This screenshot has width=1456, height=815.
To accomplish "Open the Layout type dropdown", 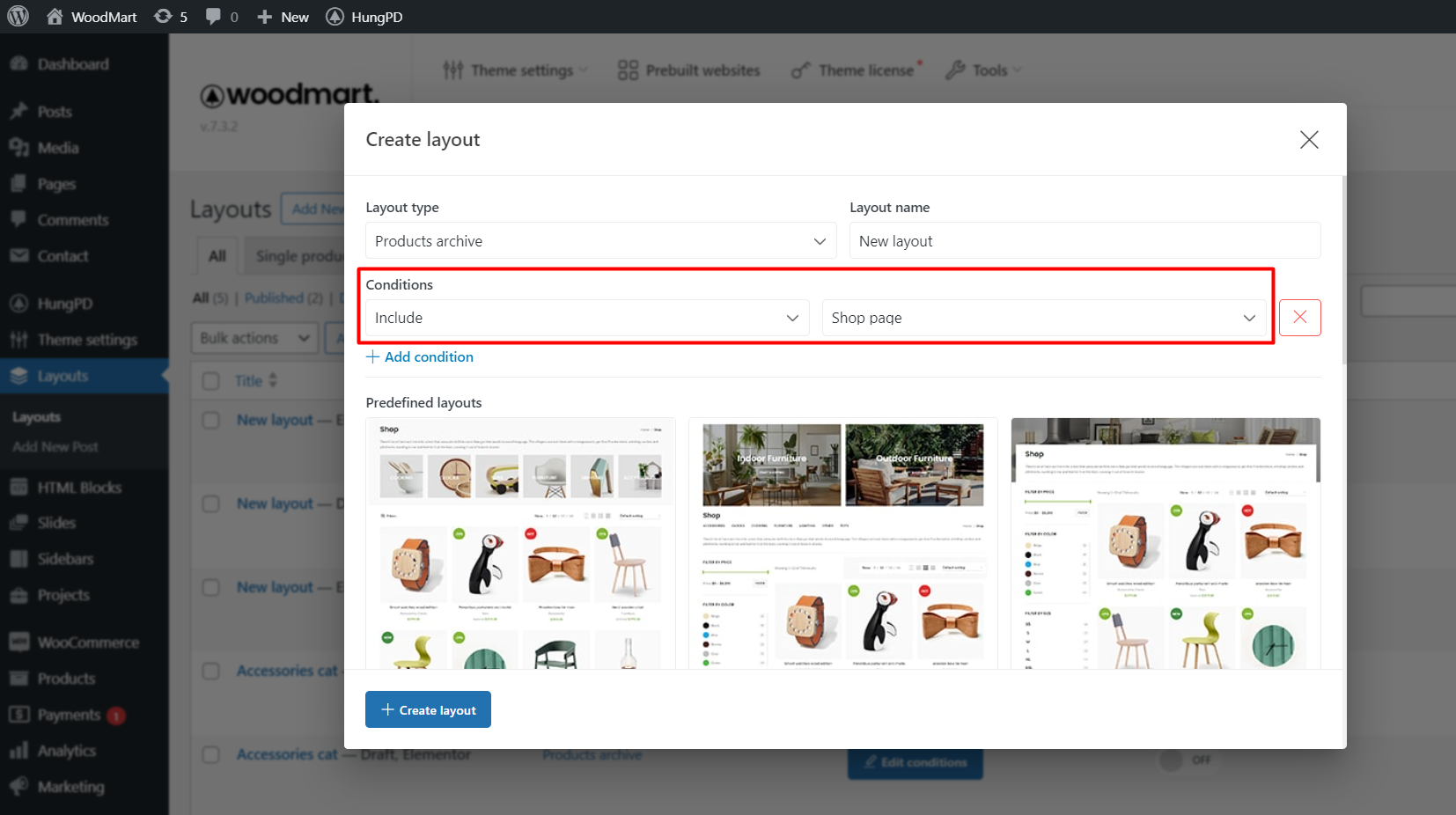I will coord(601,241).
